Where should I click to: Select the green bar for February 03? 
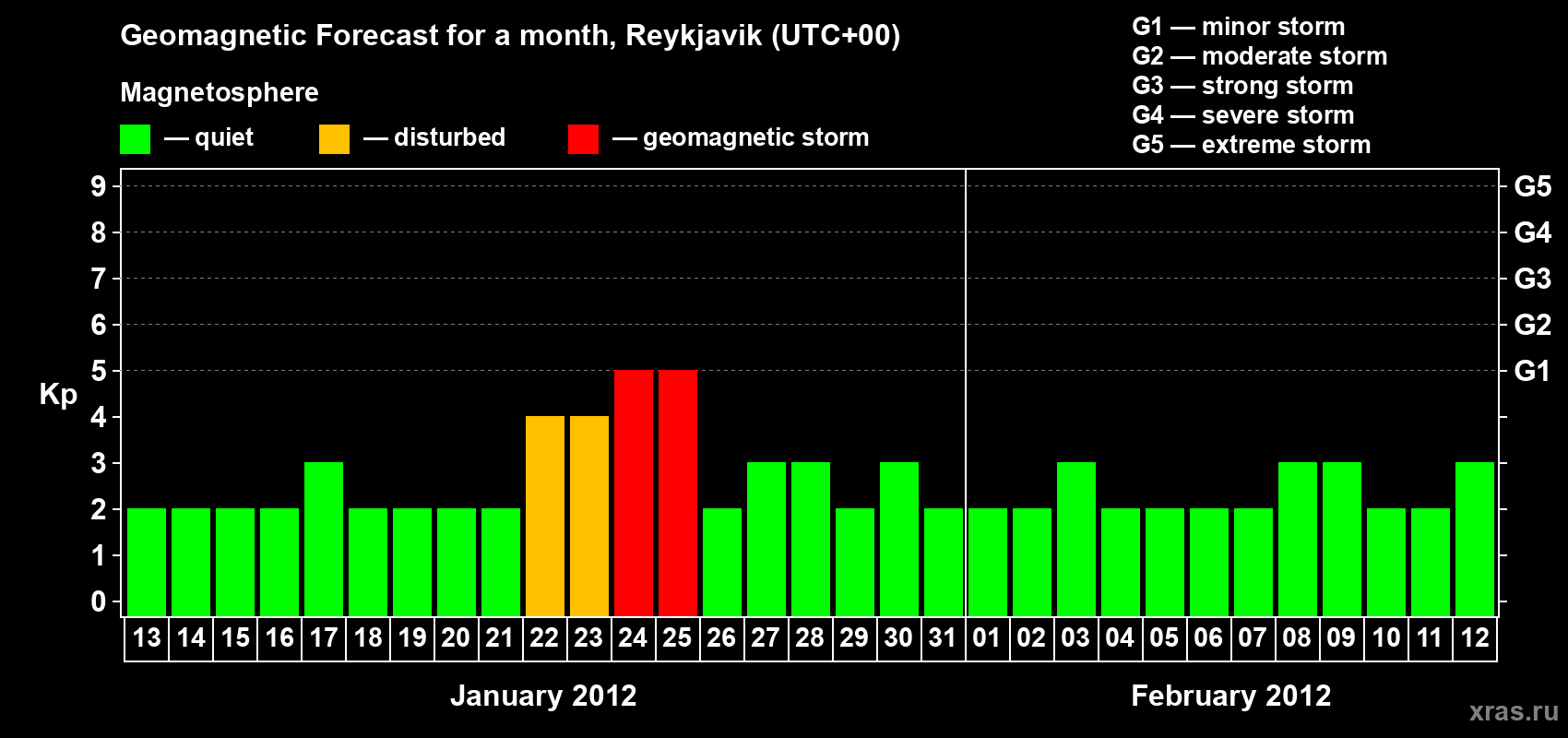(1076, 539)
